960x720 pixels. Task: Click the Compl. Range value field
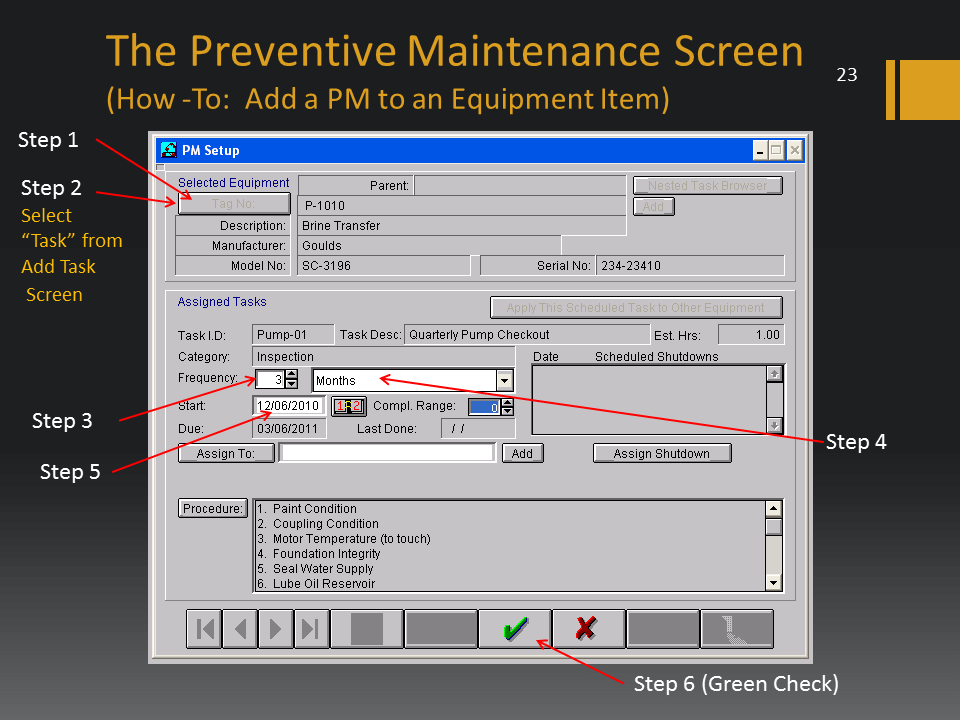pos(484,407)
